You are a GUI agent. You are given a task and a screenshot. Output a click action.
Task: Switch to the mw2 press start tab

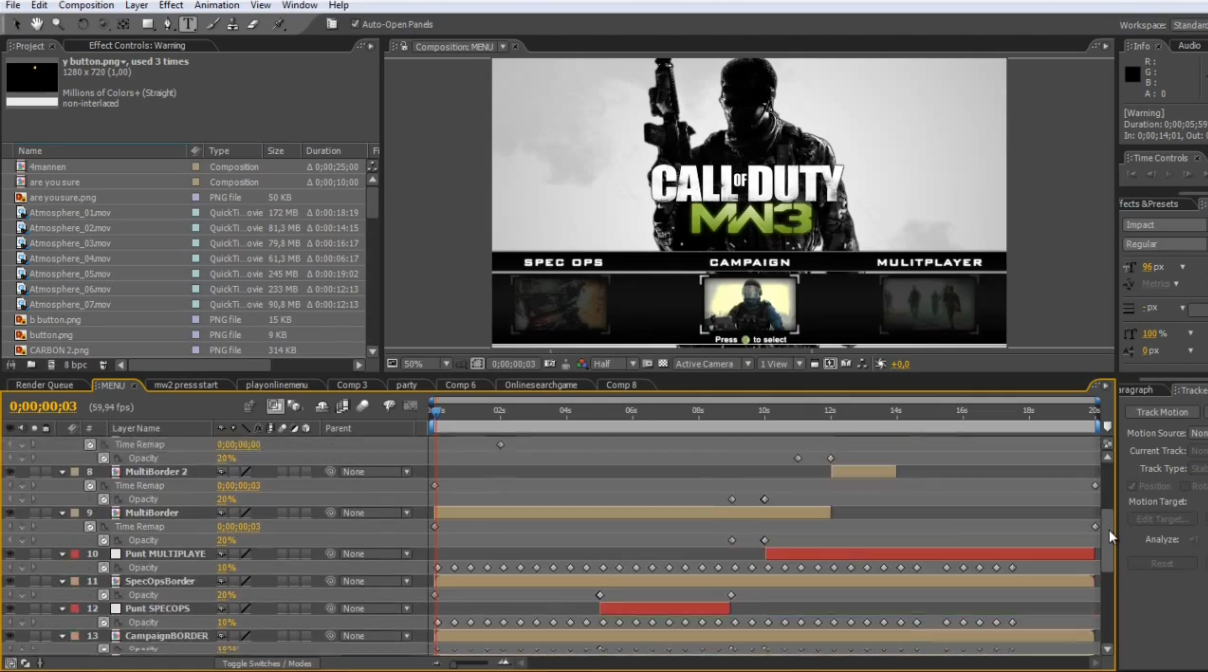click(185, 385)
